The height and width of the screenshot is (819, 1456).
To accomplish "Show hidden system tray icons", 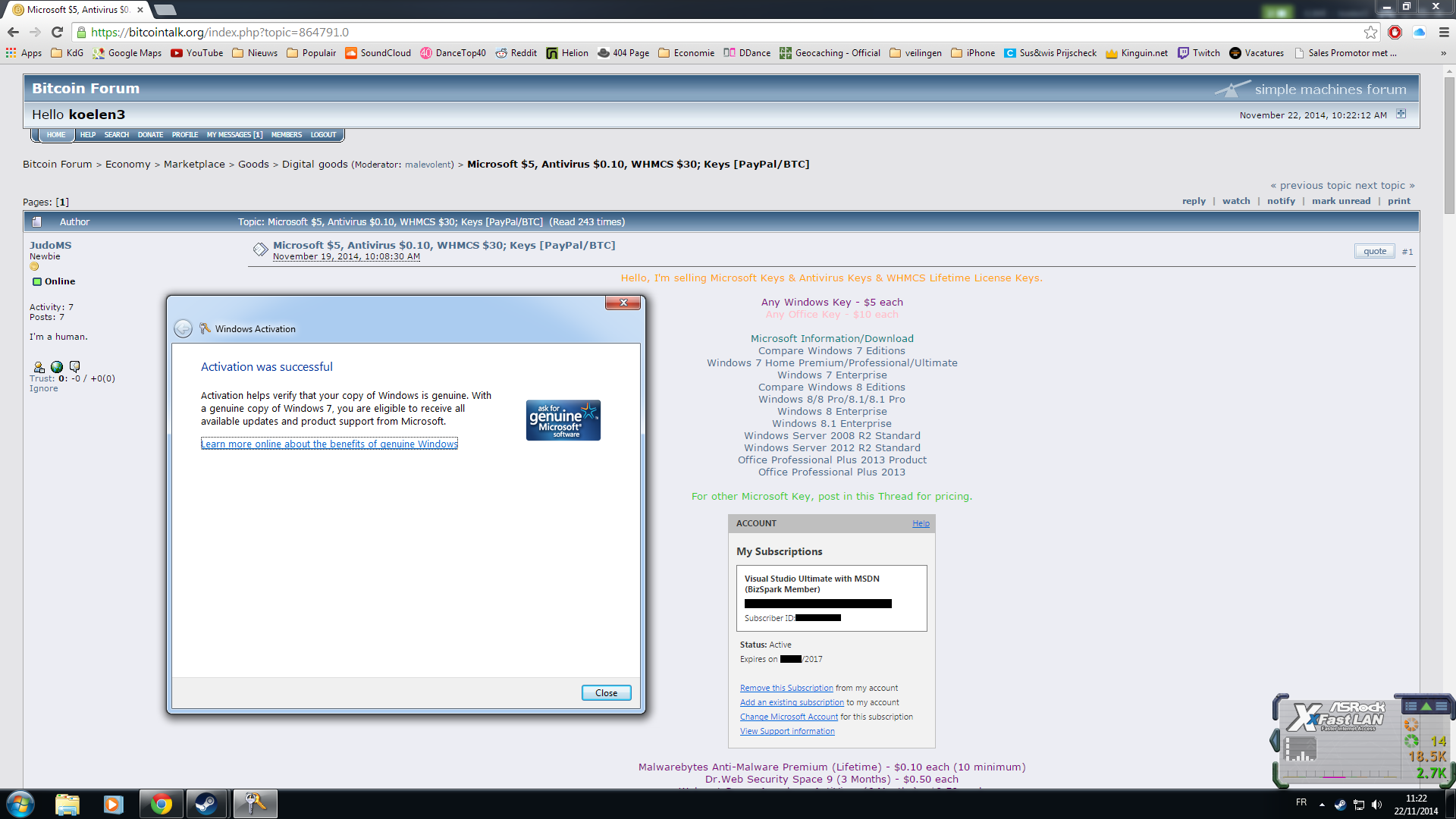I will coord(1322,805).
